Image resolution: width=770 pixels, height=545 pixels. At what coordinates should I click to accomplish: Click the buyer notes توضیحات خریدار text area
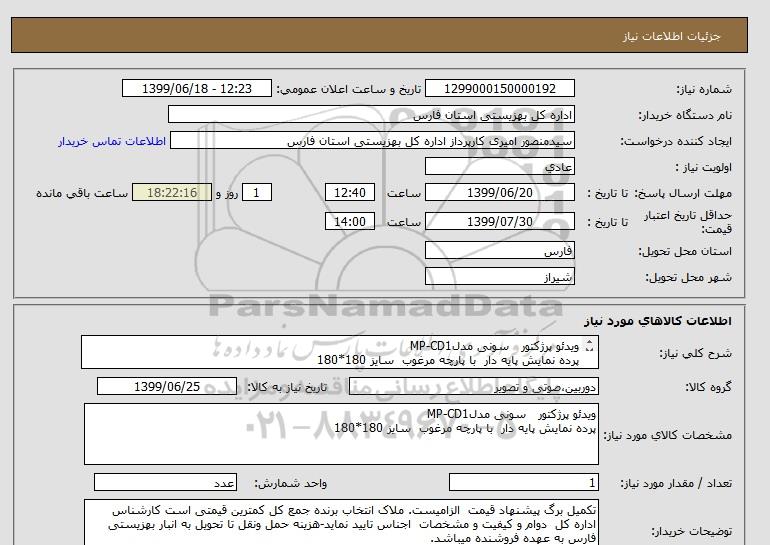[x=341, y=523]
